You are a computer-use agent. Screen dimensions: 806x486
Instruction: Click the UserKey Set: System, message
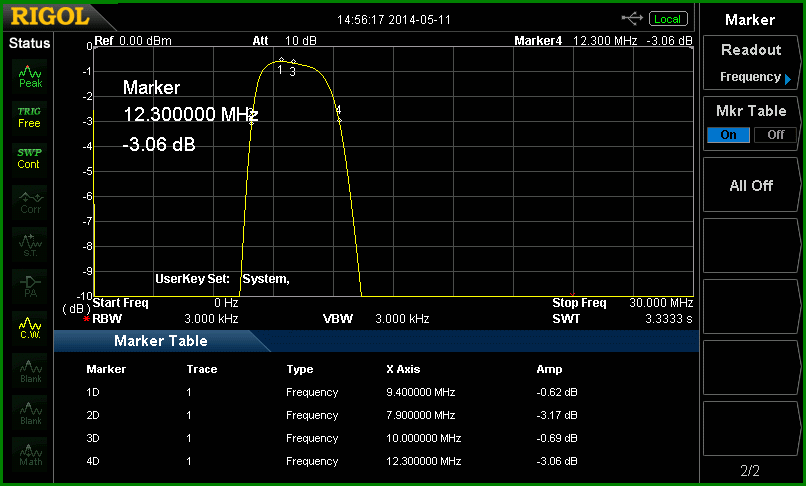tap(223, 279)
